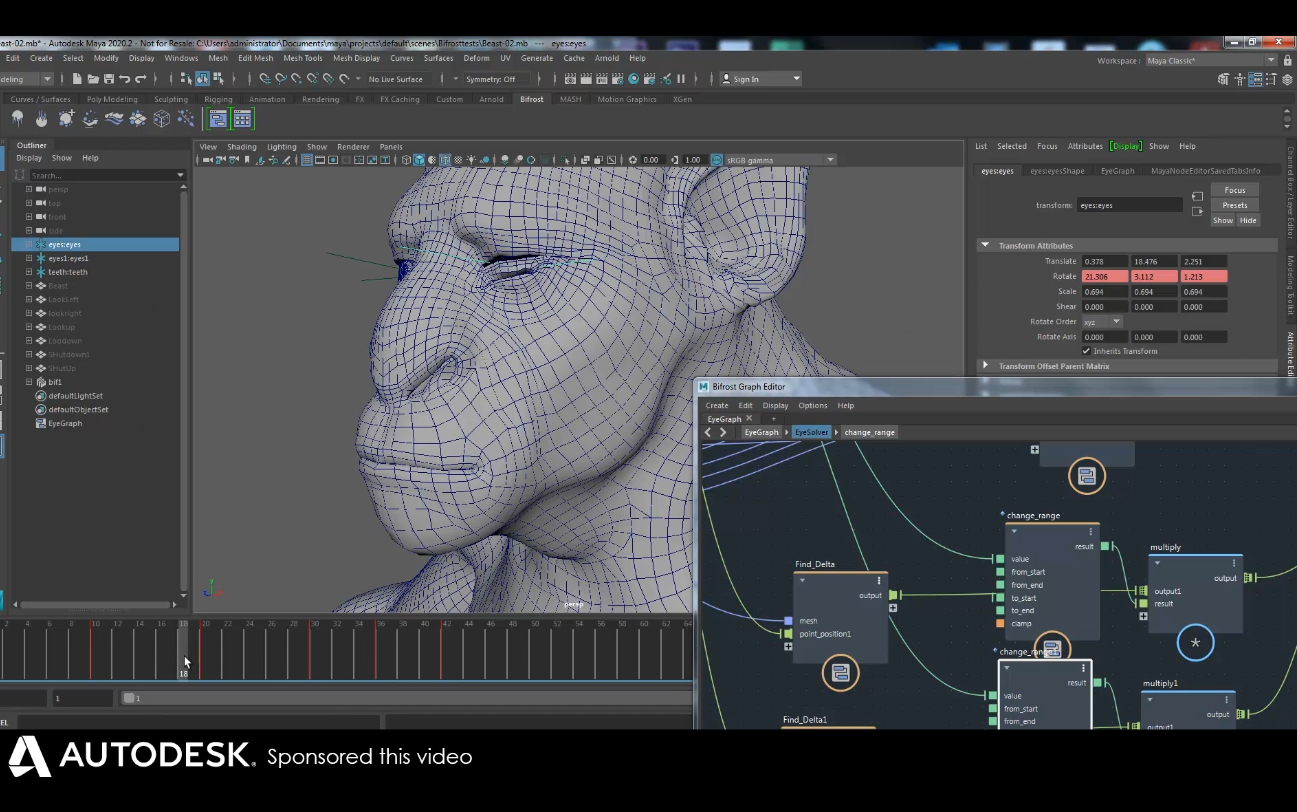
Task: Click the red keyframe marker at frame 10
Action: tap(90, 650)
